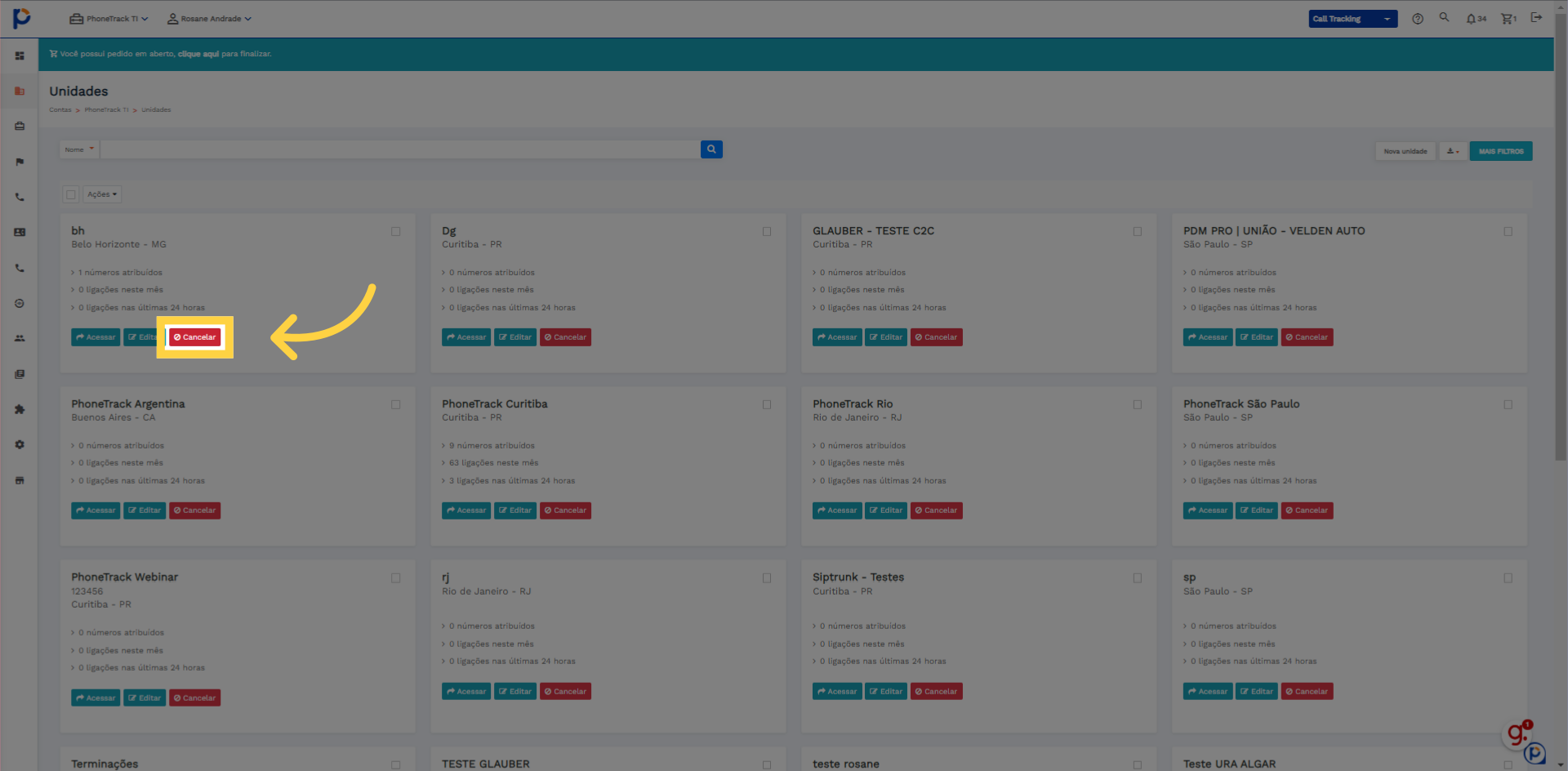The image size is (1568, 771).
Task: Open the briefcase icon in the sidebar
Action: [x=20, y=126]
